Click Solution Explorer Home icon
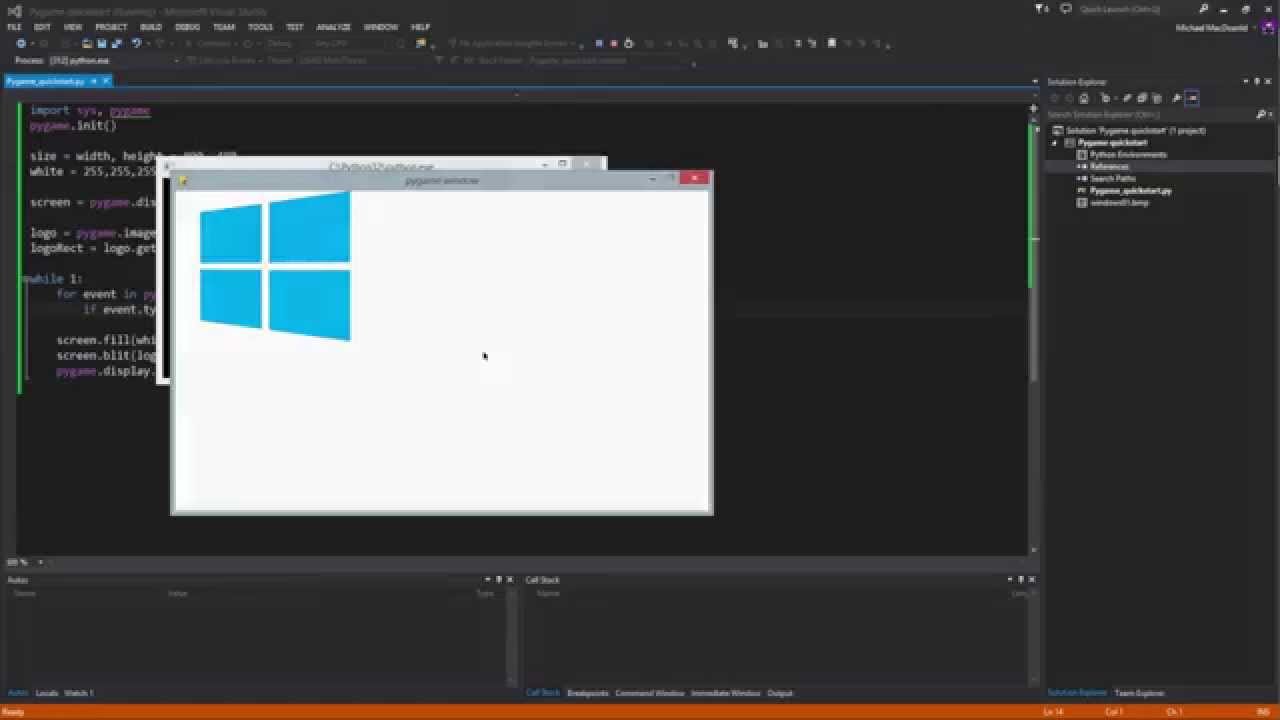This screenshot has height=720, width=1280. coord(1084,98)
